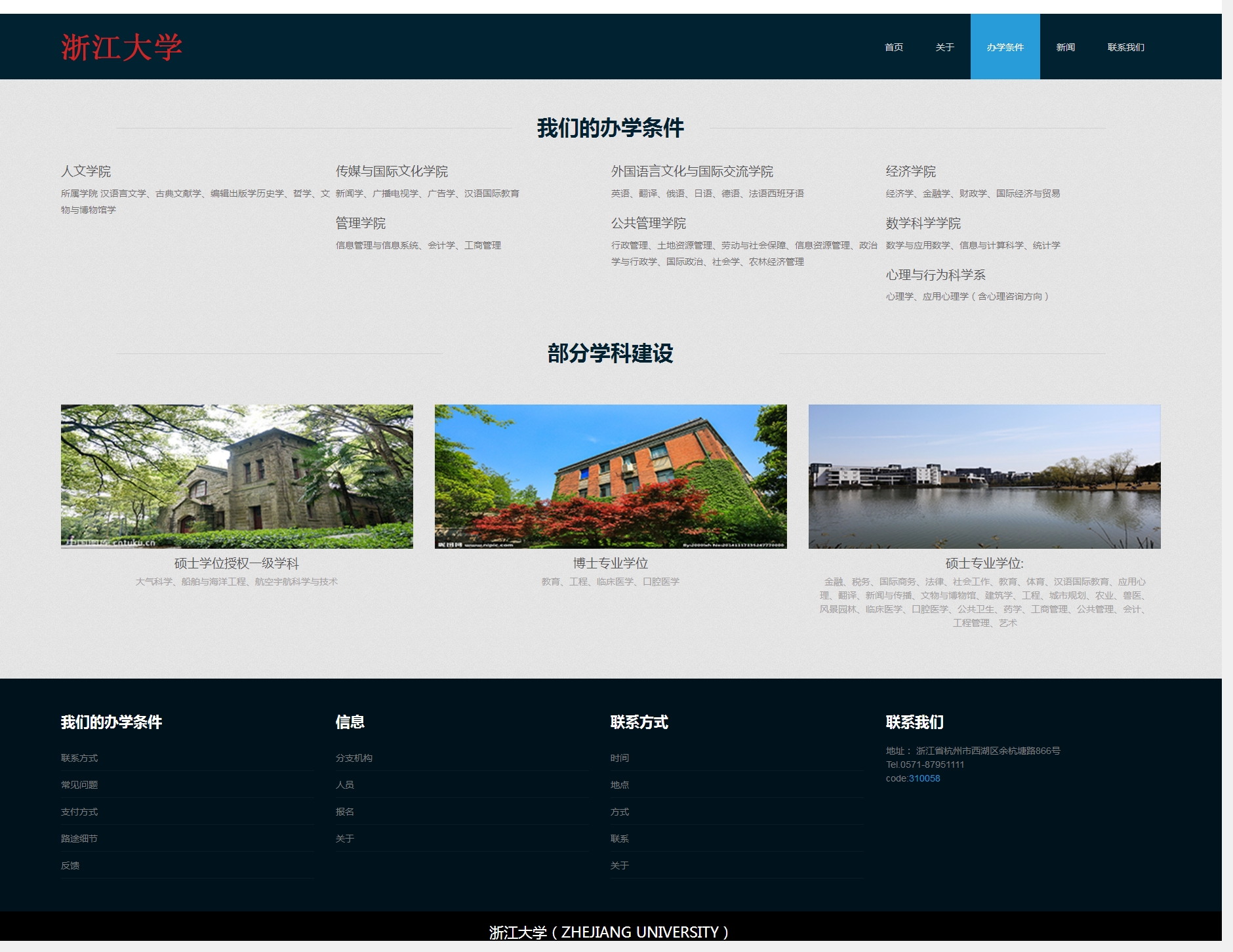Open the 地点 footer link

point(620,785)
